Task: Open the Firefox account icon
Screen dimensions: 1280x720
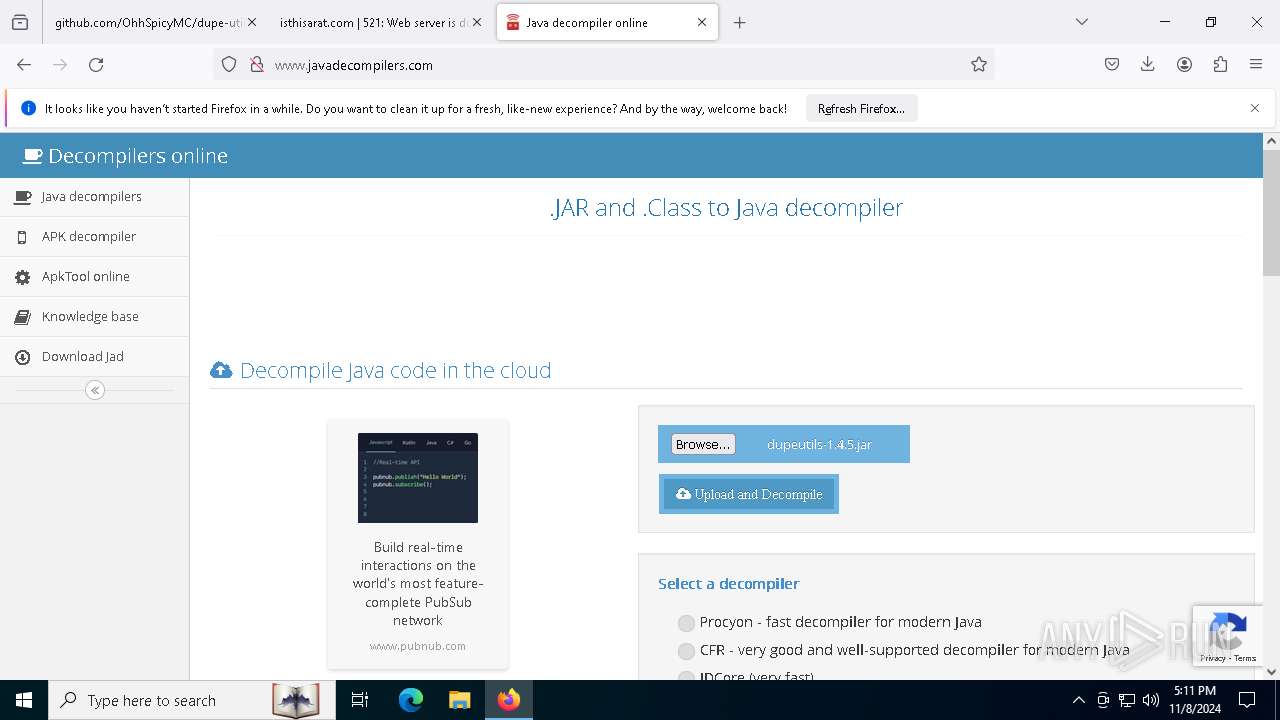Action: [x=1184, y=64]
